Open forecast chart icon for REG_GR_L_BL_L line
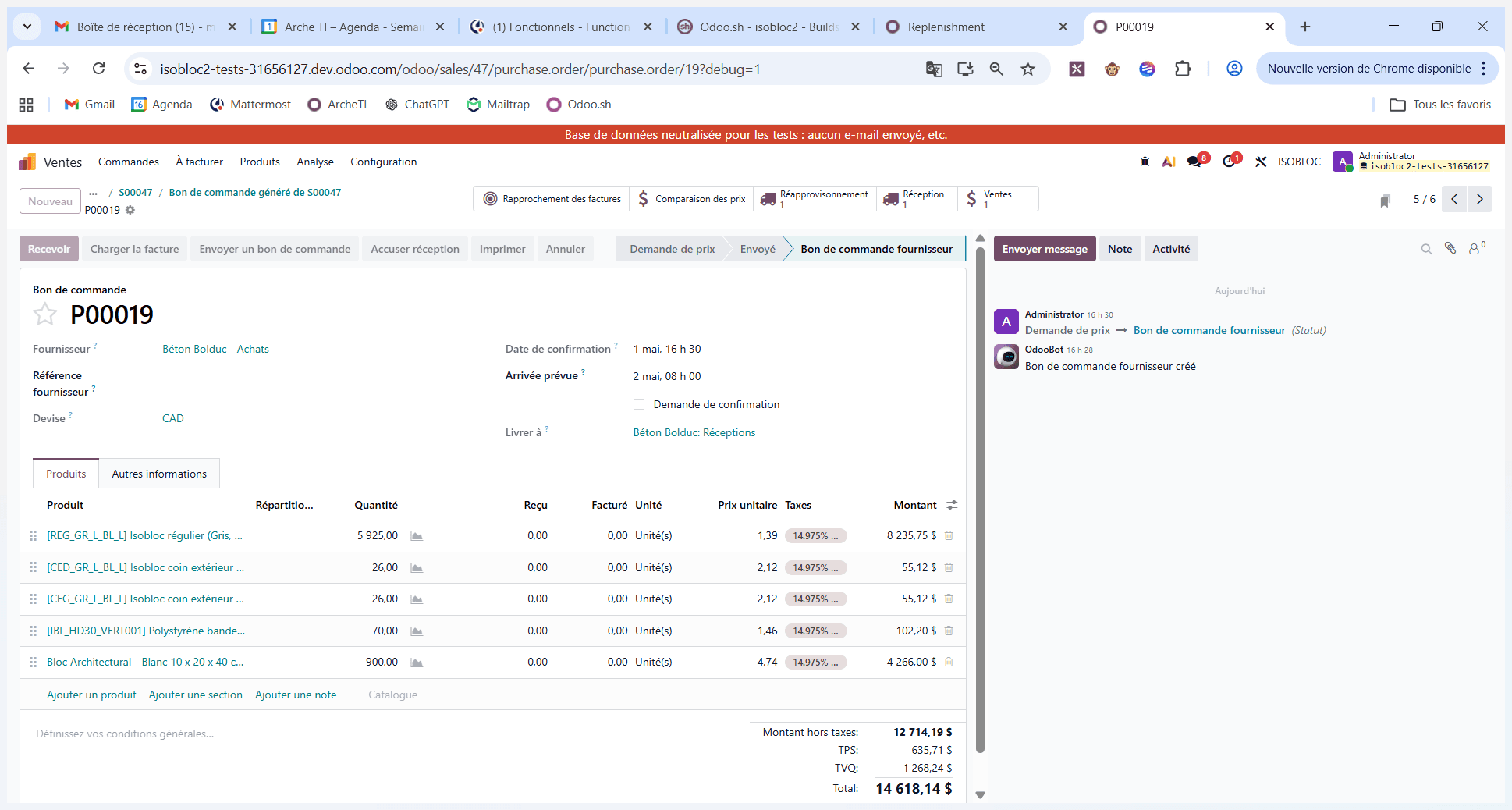Image resolution: width=1512 pixels, height=810 pixels. [x=417, y=536]
